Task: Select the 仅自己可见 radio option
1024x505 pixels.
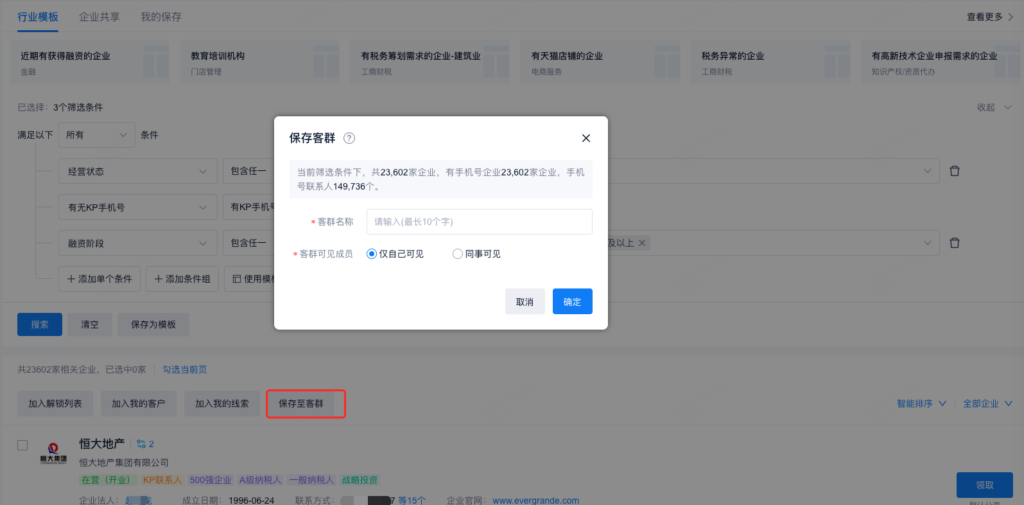Action: pyautogui.click(x=371, y=254)
